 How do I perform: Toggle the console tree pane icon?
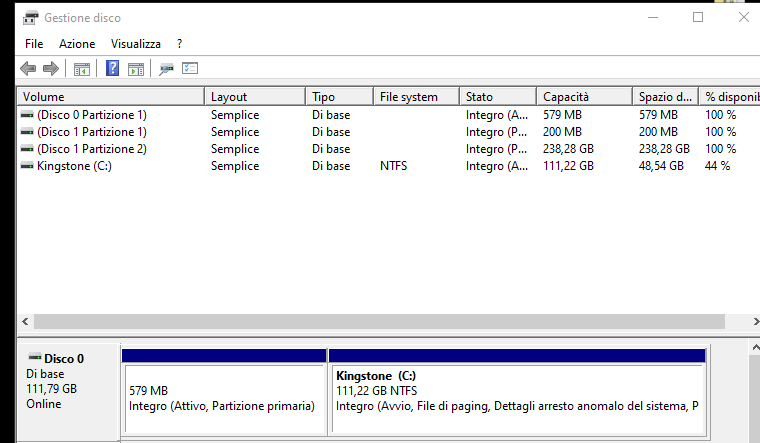pos(81,69)
